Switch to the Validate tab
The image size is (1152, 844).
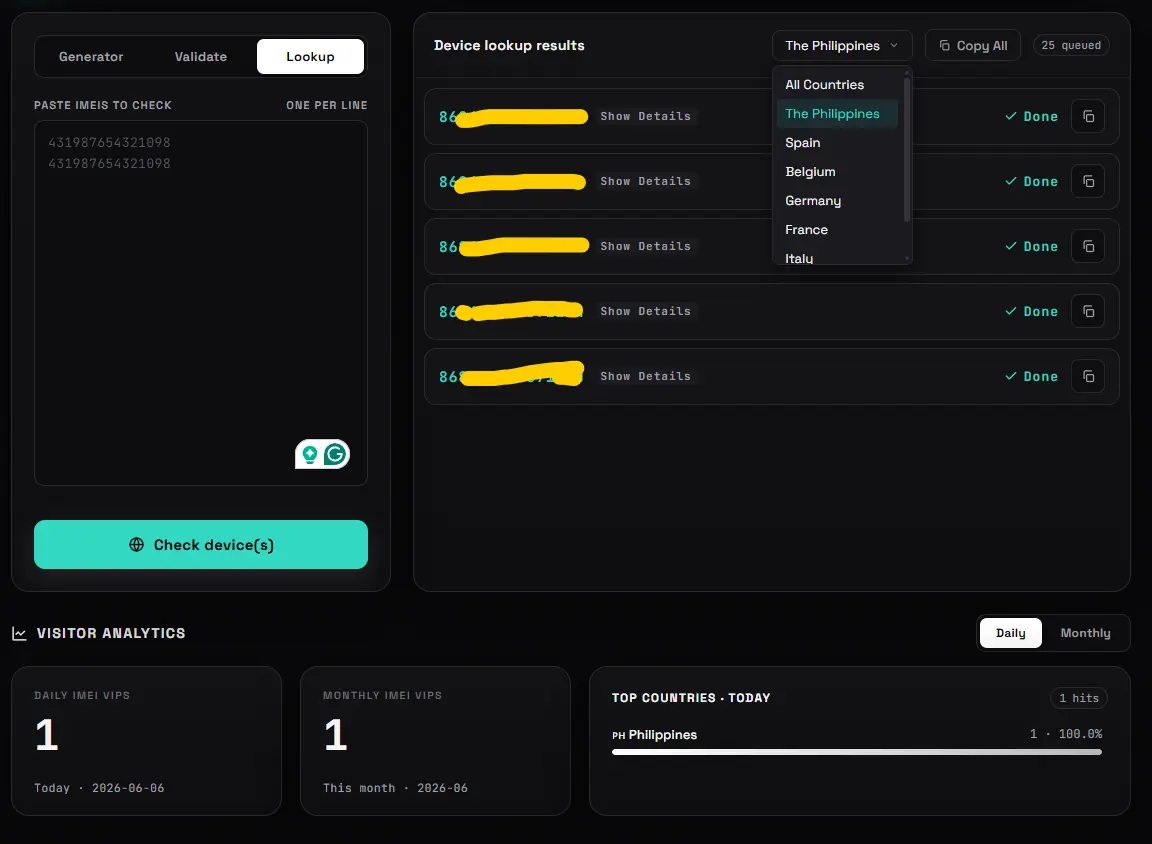[201, 57]
